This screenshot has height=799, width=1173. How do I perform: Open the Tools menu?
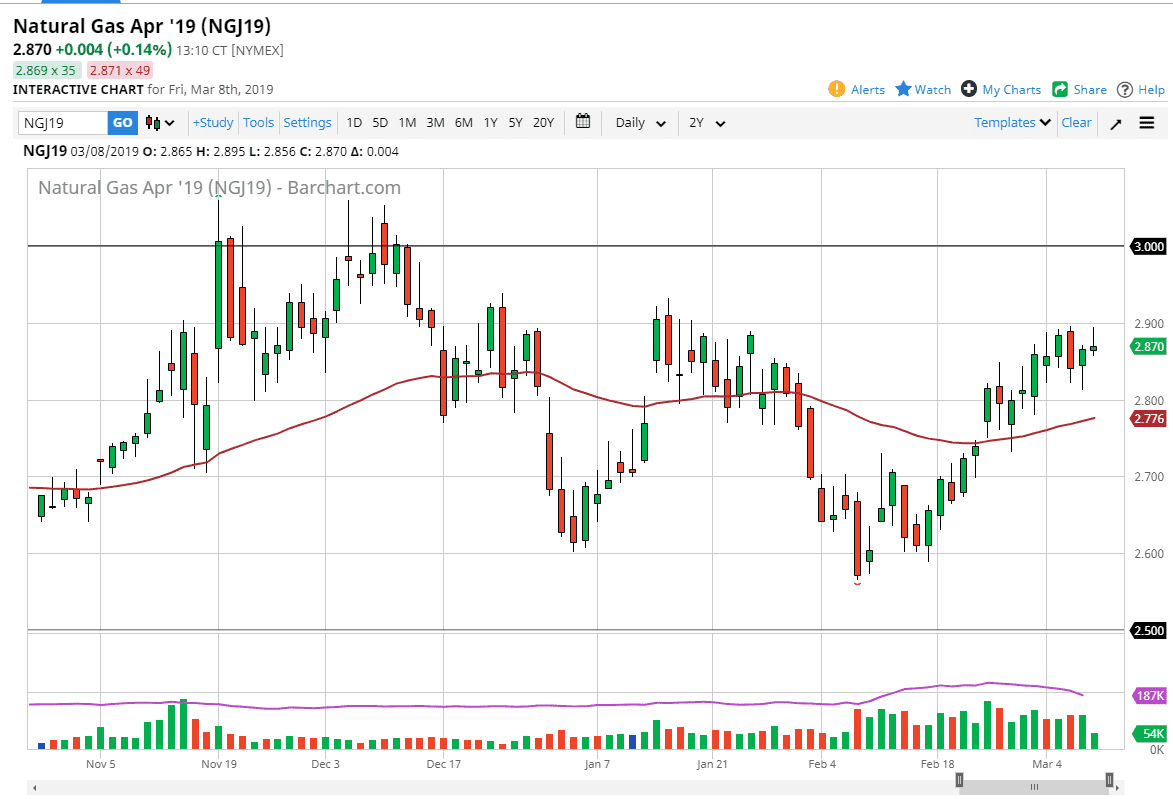258,123
